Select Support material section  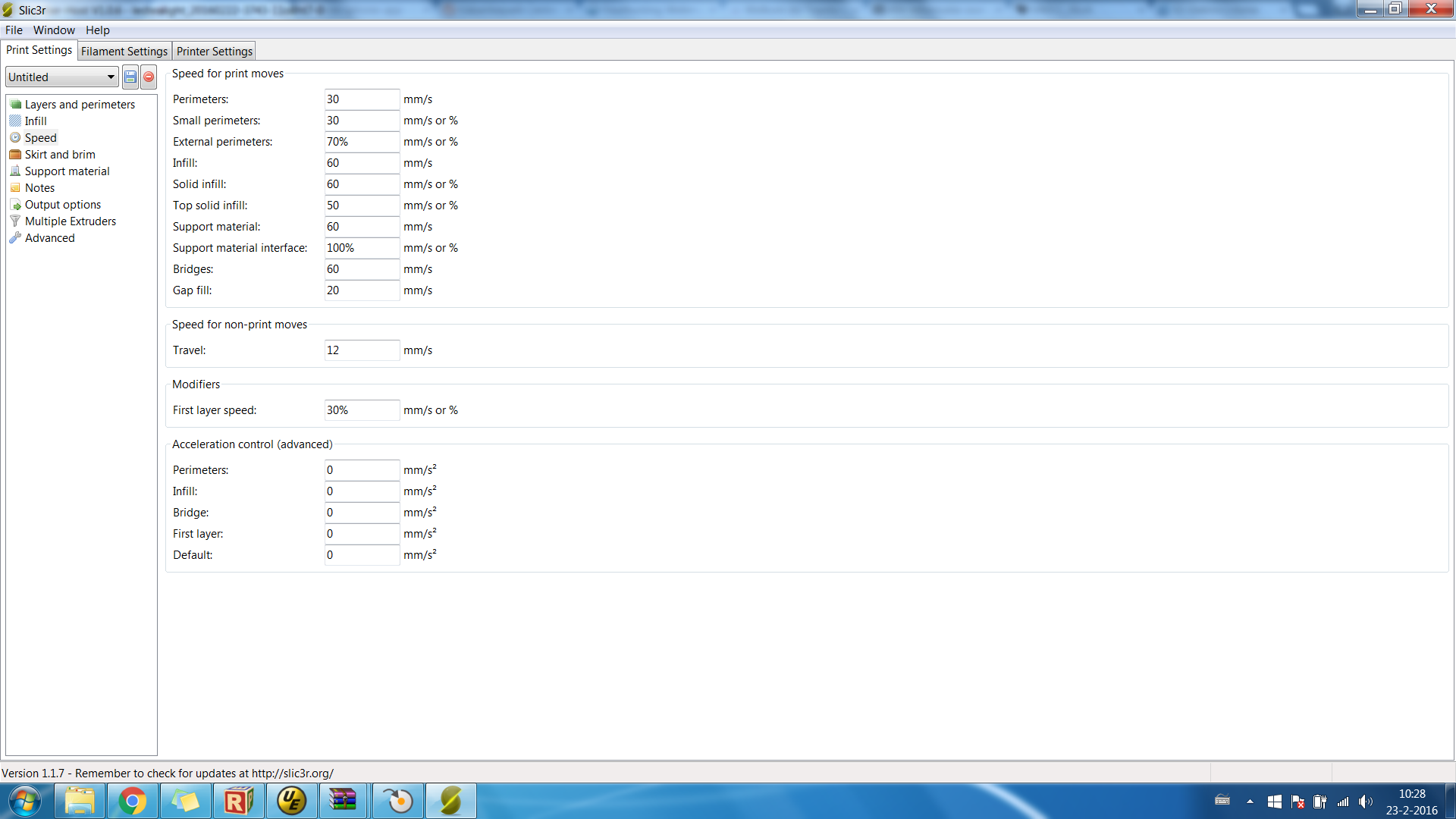[67, 171]
